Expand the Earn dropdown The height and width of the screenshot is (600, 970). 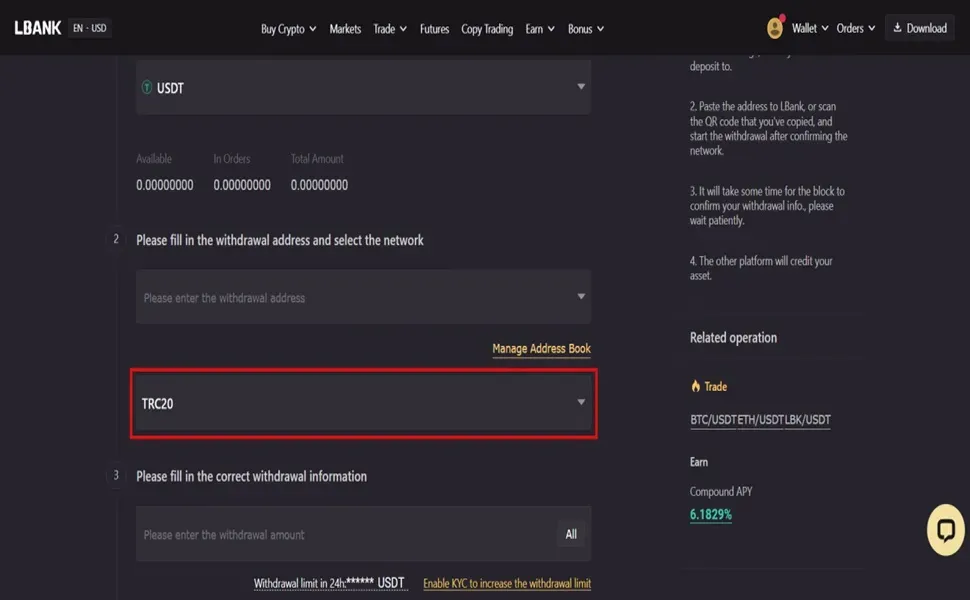click(539, 28)
